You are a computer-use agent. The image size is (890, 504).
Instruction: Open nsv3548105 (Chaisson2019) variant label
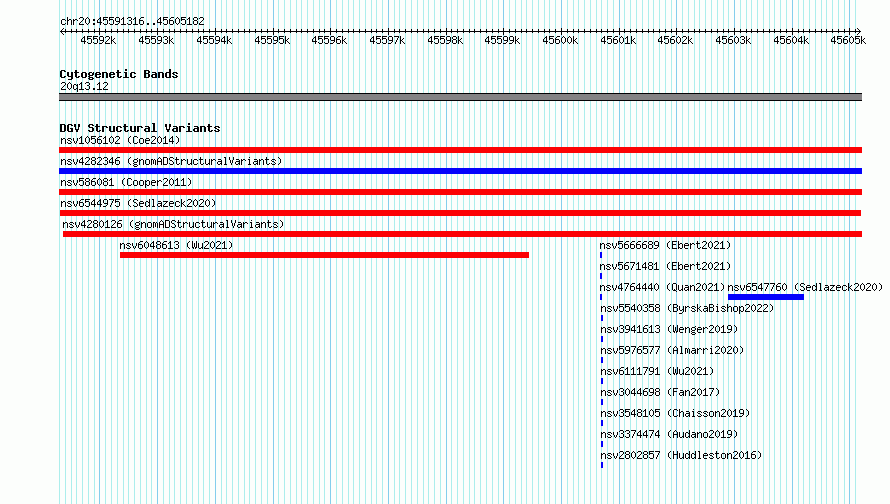675,413
